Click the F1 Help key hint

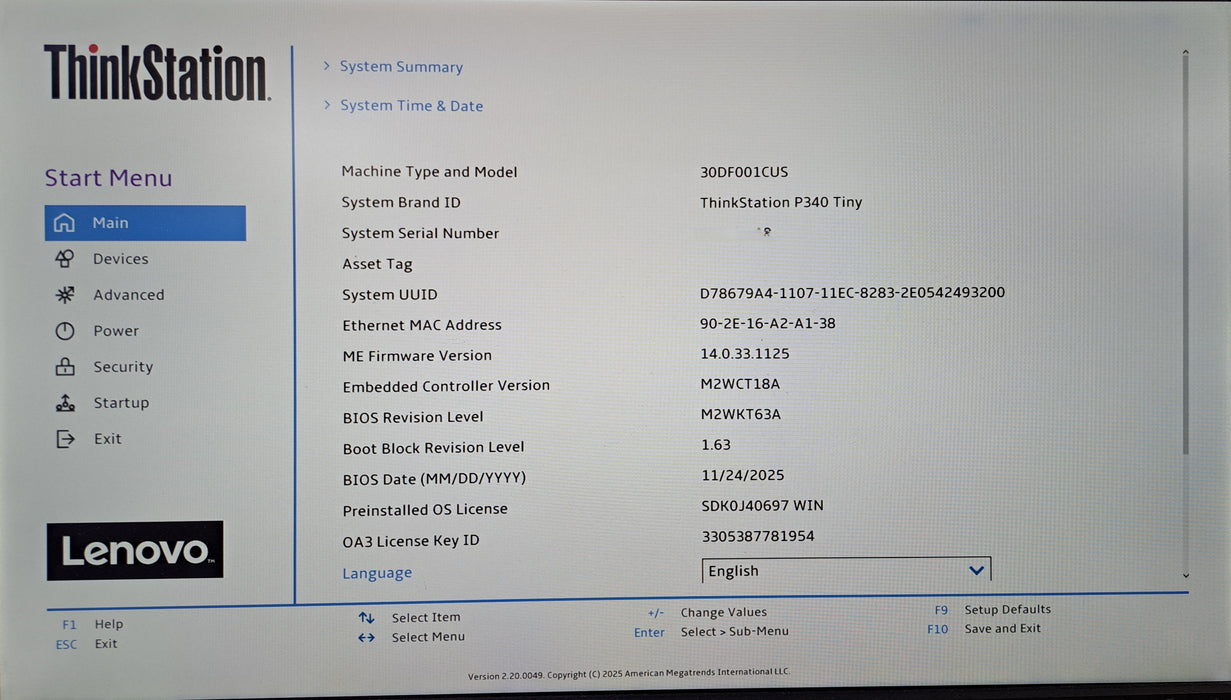[92, 624]
